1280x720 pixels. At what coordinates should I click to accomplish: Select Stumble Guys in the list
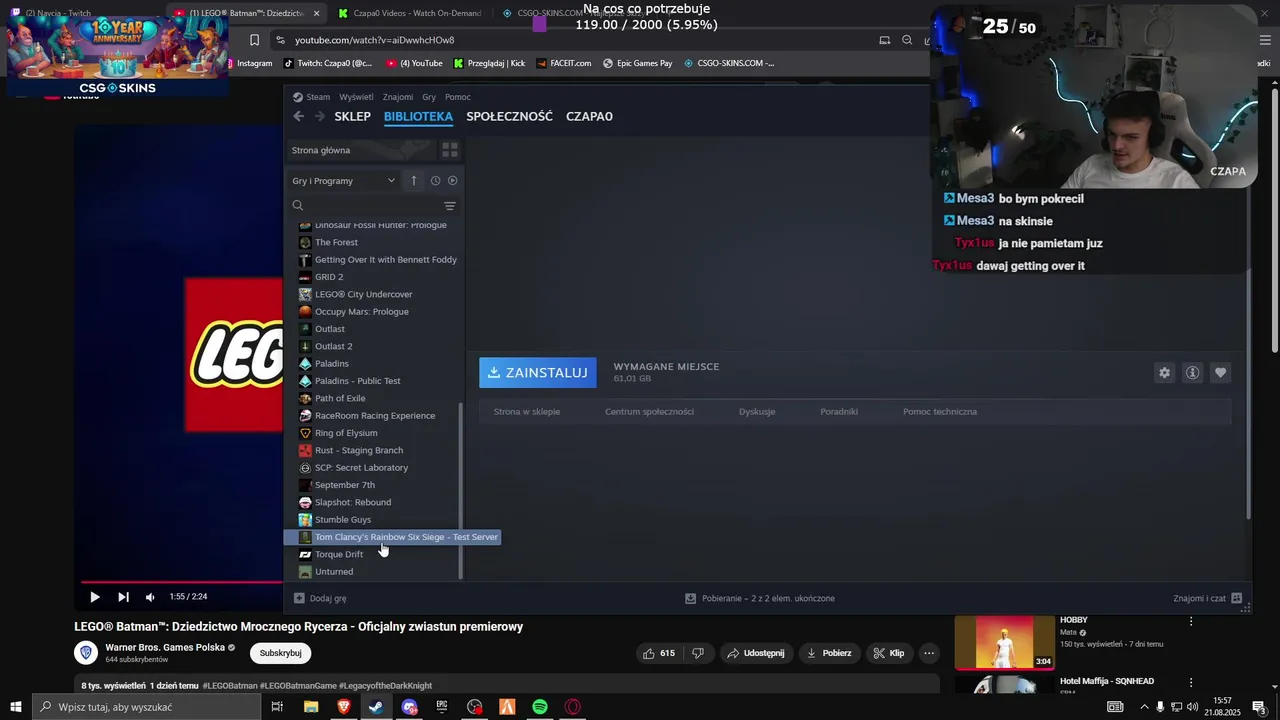point(342,520)
